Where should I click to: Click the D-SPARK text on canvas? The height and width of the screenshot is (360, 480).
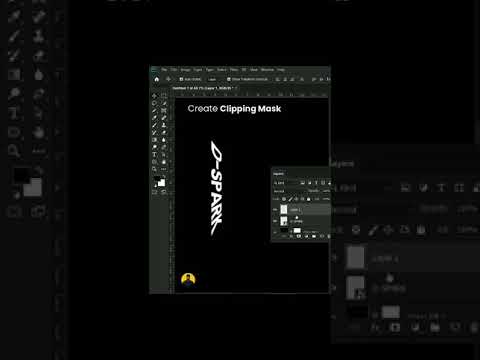click(216, 188)
